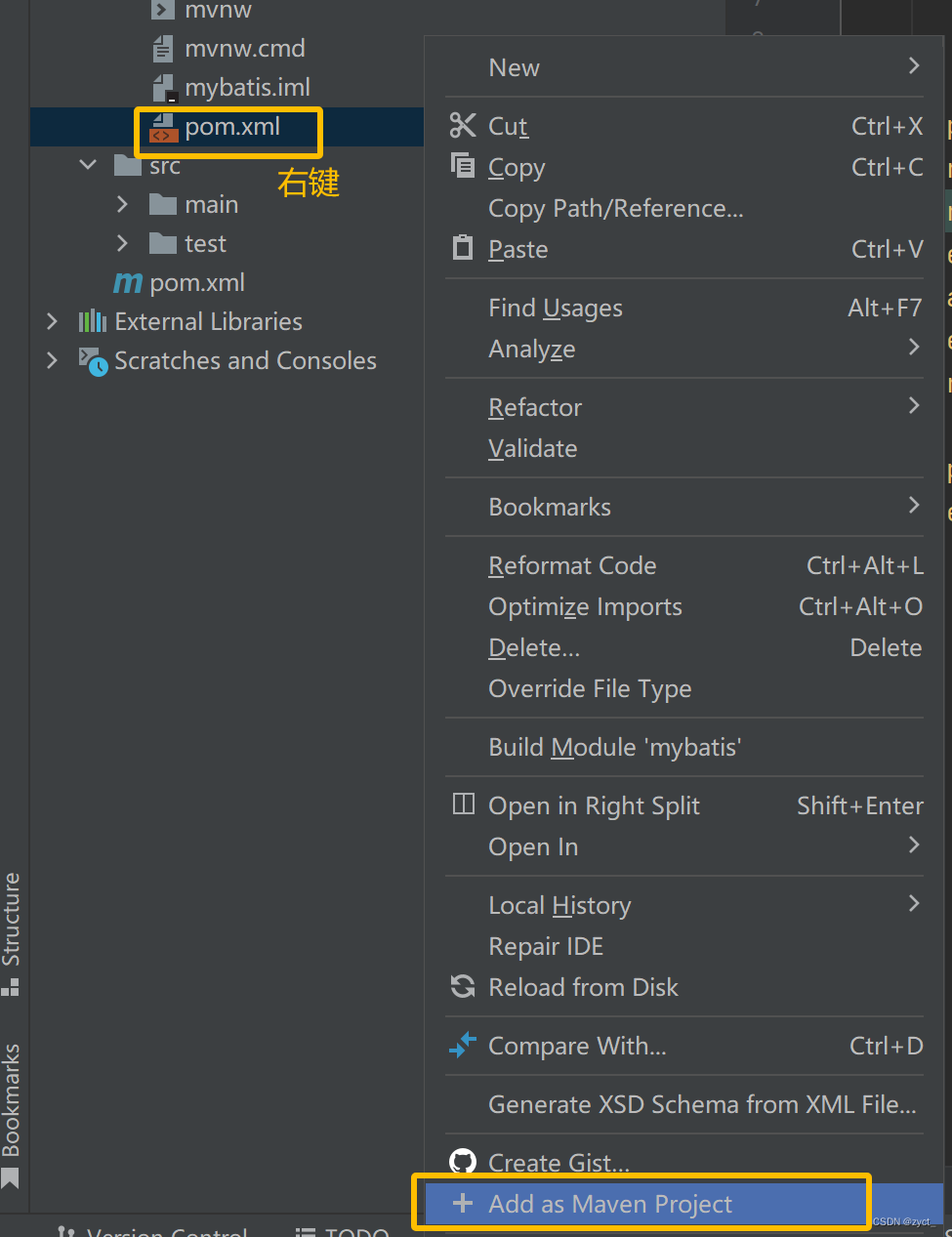Collapse the src folder
The image size is (952, 1237).
click(88, 165)
